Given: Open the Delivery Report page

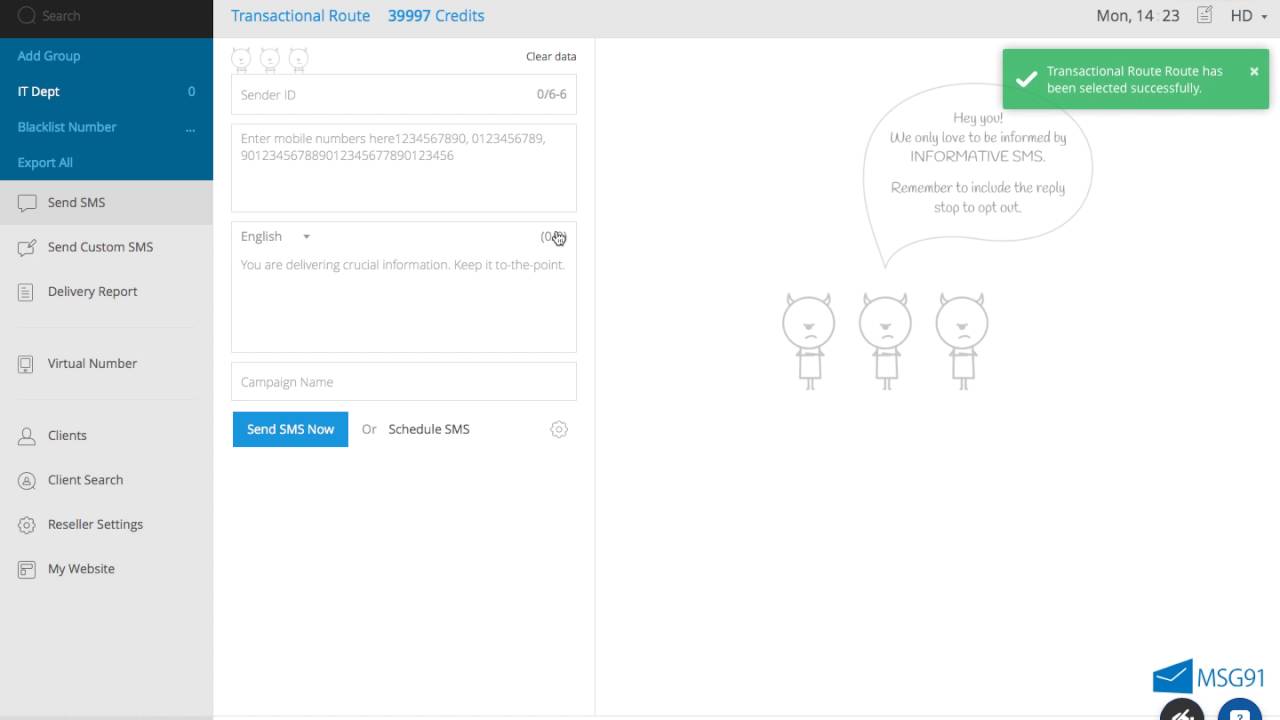Looking at the screenshot, I should pyautogui.click(x=106, y=292).
